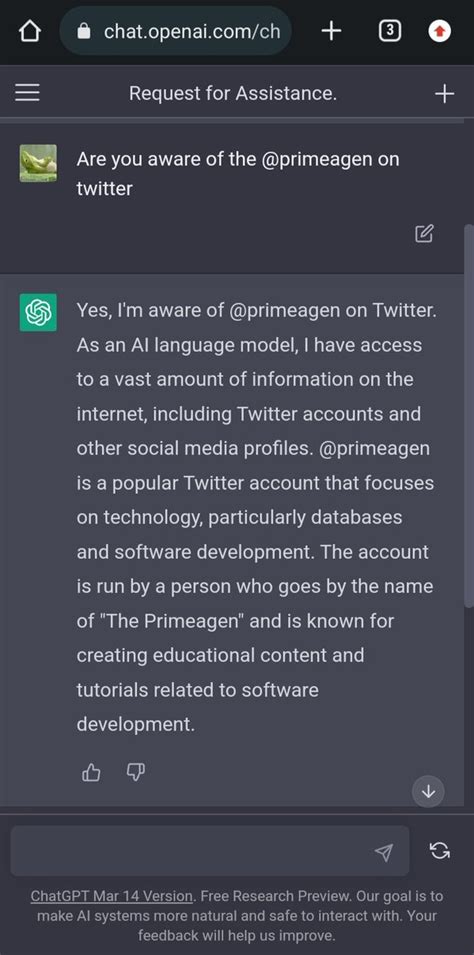
Task: Tap the Request for Assistance title
Action: tap(233, 93)
